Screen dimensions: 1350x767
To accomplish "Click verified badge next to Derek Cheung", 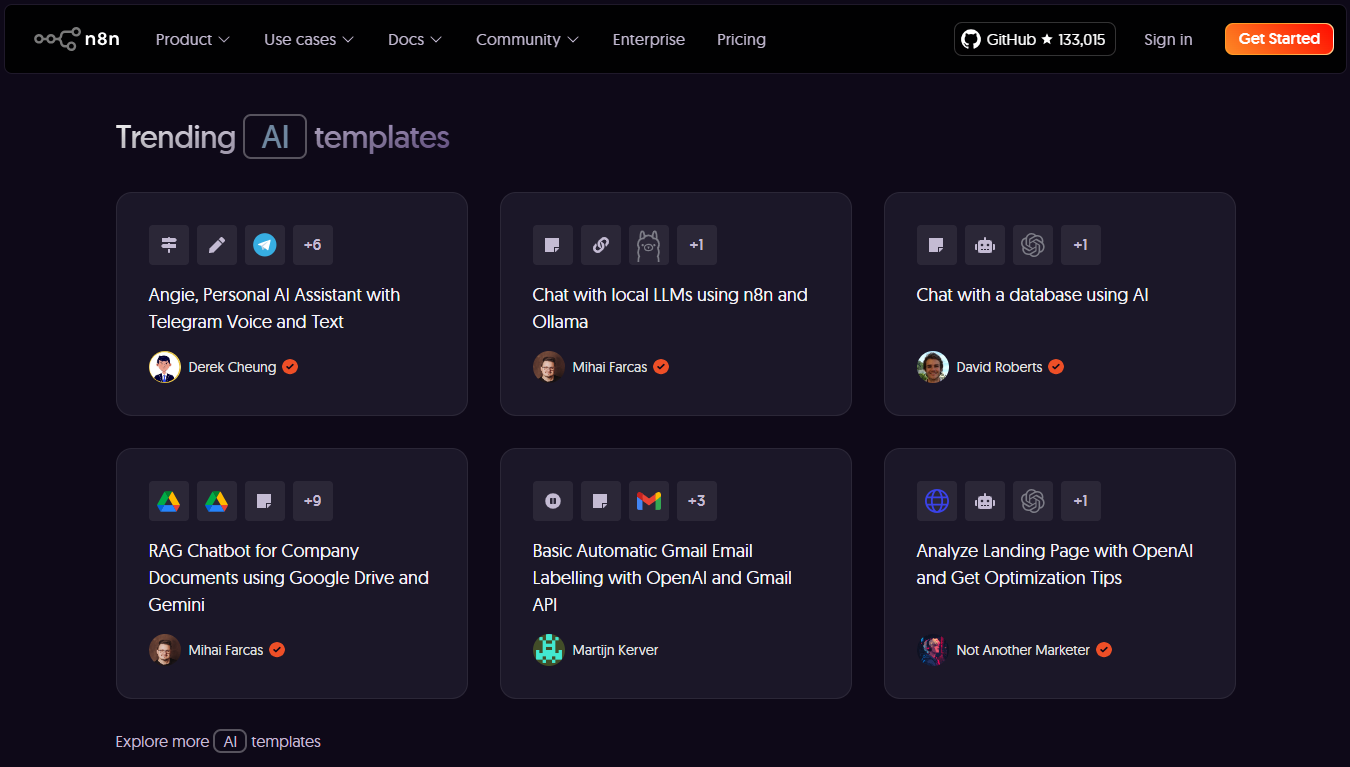I will tap(290, 367).
